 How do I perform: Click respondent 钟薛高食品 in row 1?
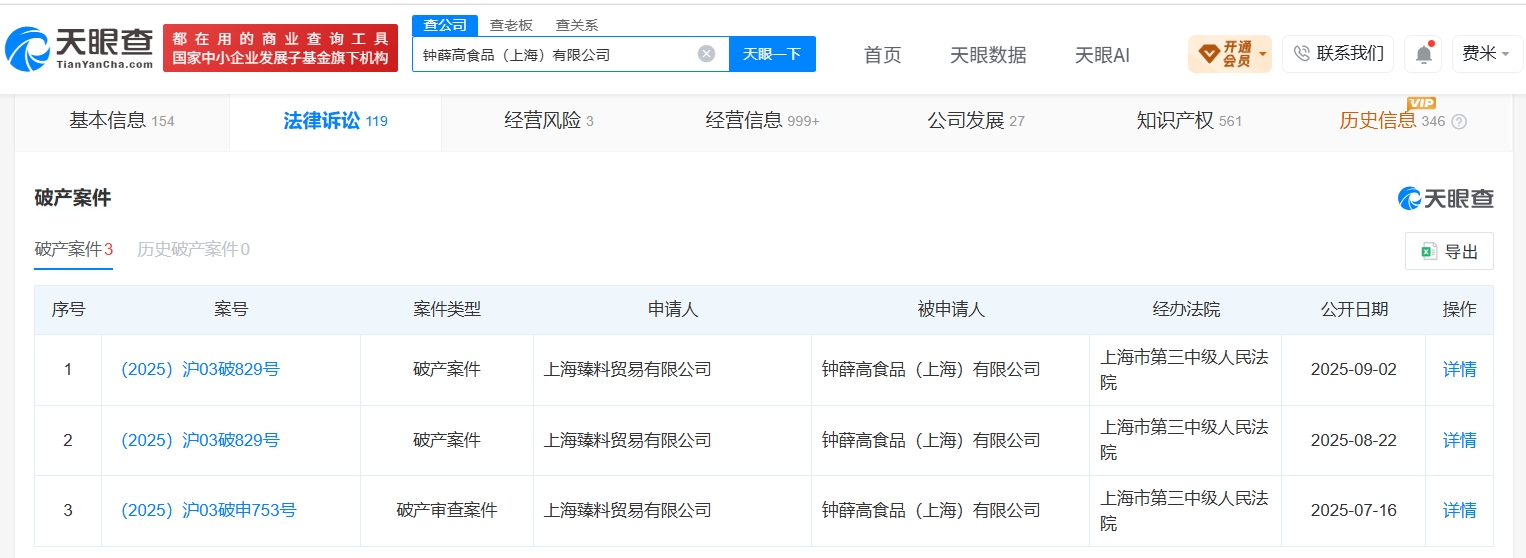(931, 370)
